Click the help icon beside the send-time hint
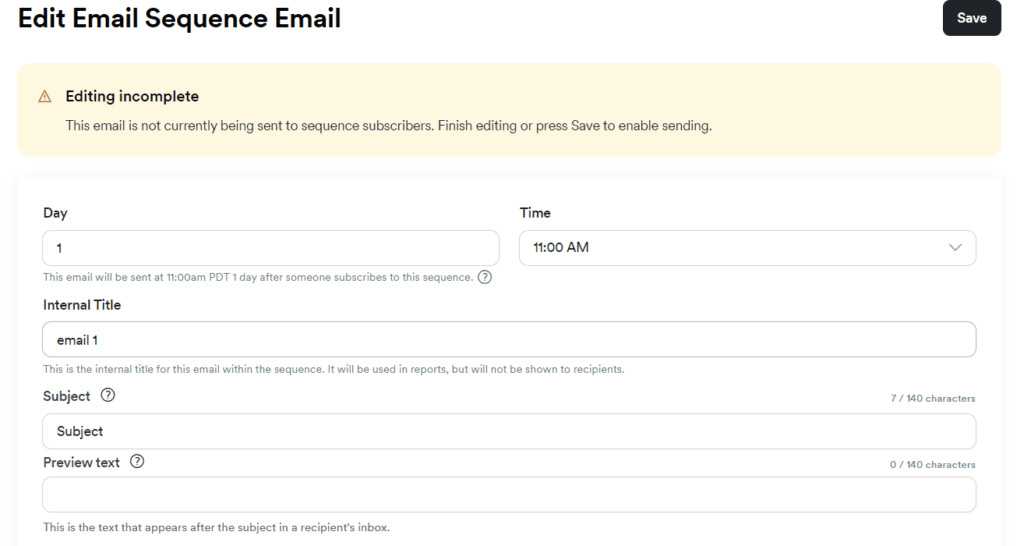This screenshot has height=546, width=1024. [485, 277]
